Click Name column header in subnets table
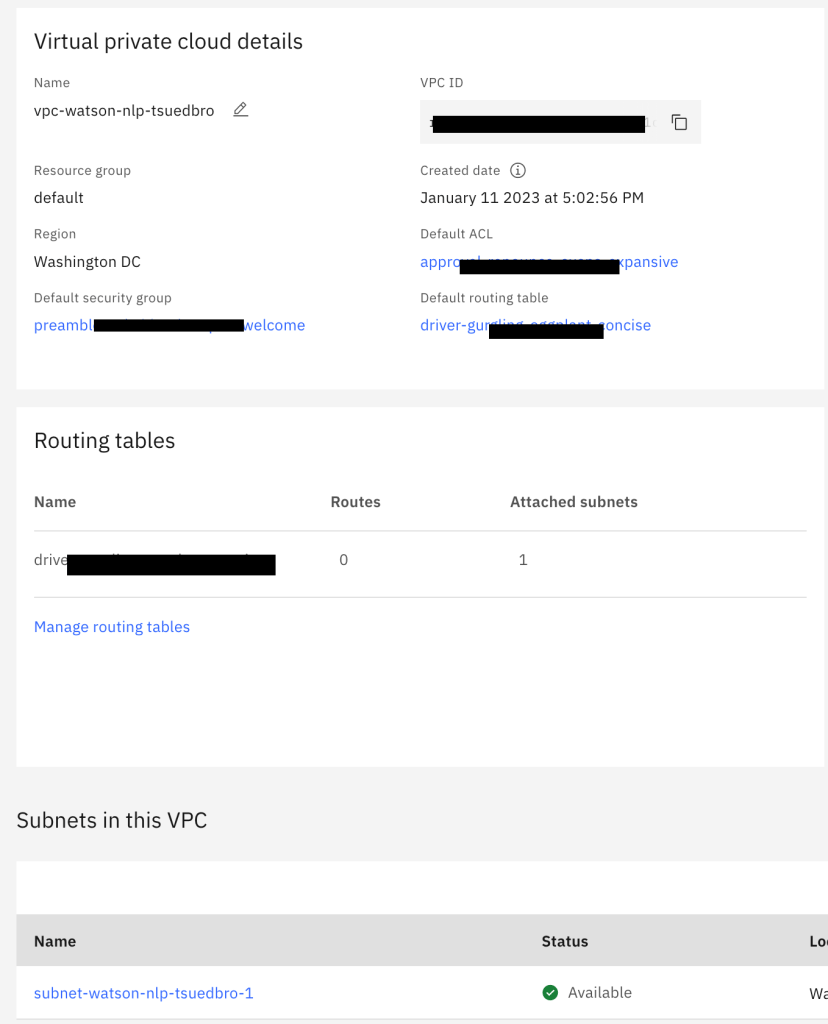Image resolution: width=828 pixels, height=1024 pixels. pos(55,941)
